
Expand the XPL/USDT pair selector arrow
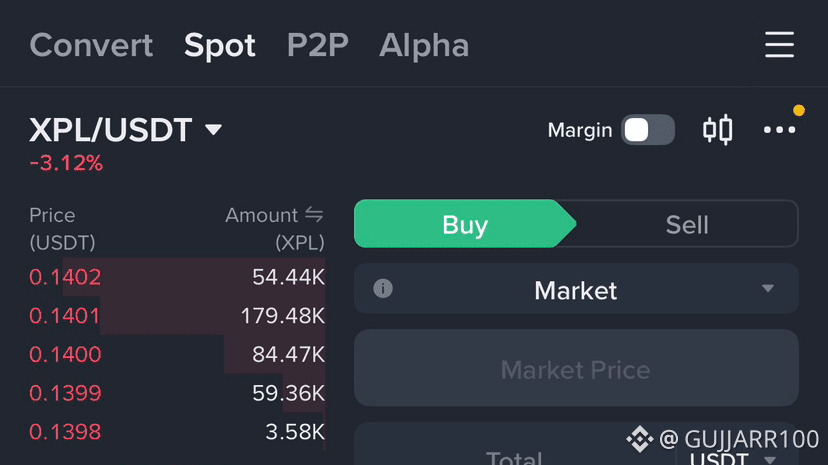coord(213,130)
